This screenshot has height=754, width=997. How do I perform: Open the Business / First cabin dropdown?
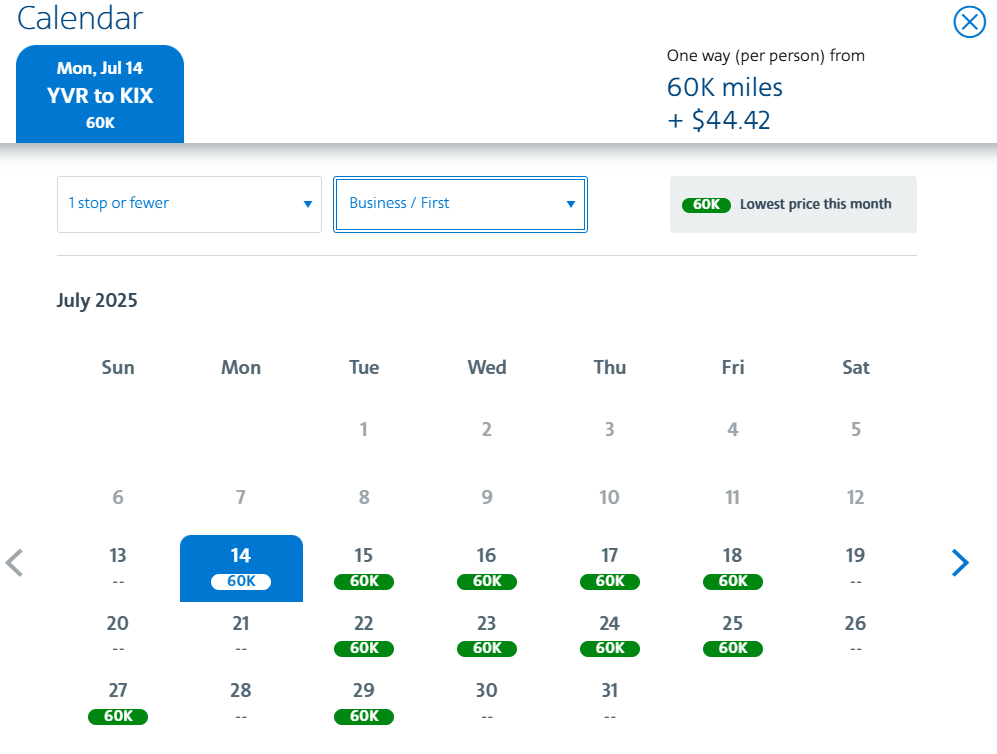click(x=459, y=204)
